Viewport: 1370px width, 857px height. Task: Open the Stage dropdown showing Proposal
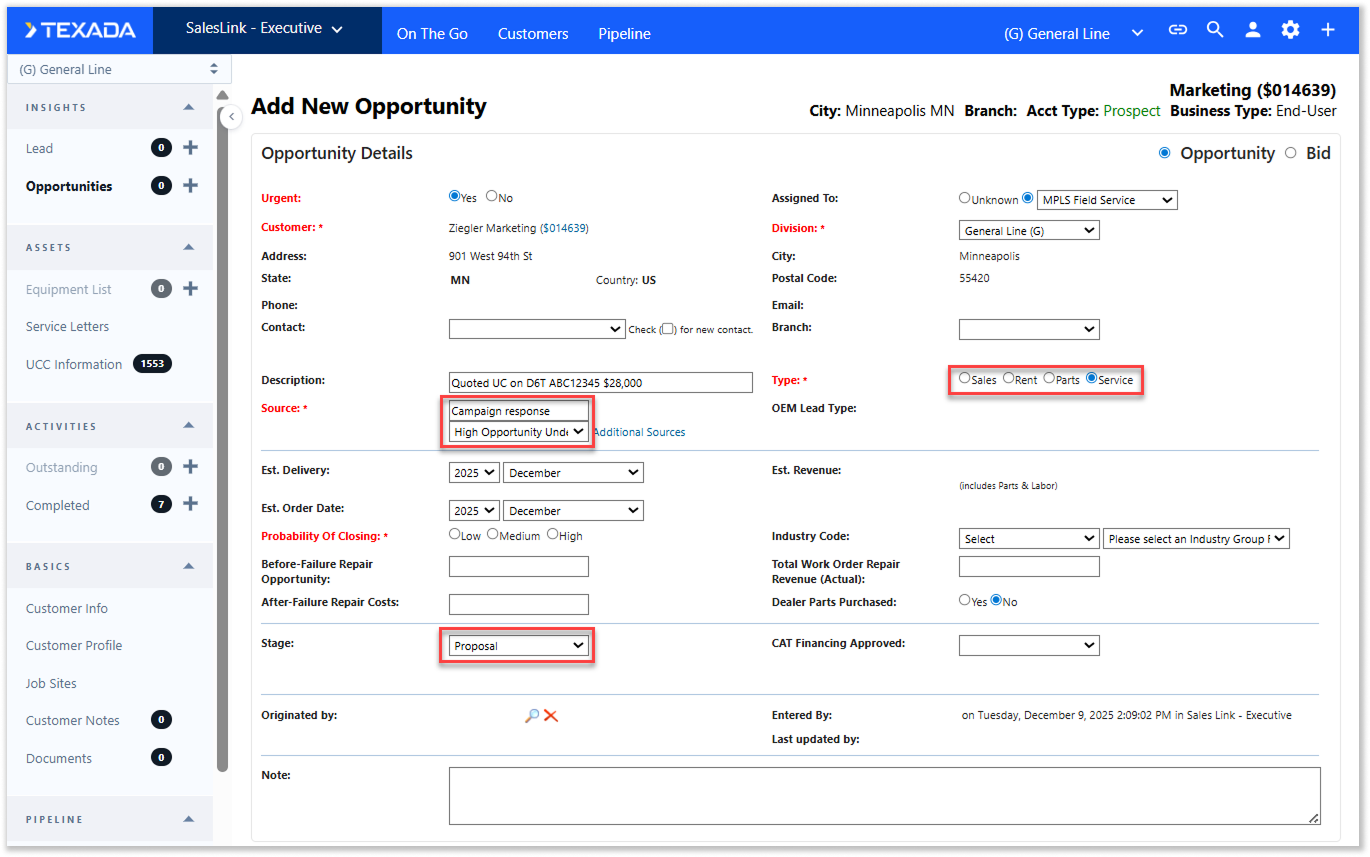pos(518,646)
